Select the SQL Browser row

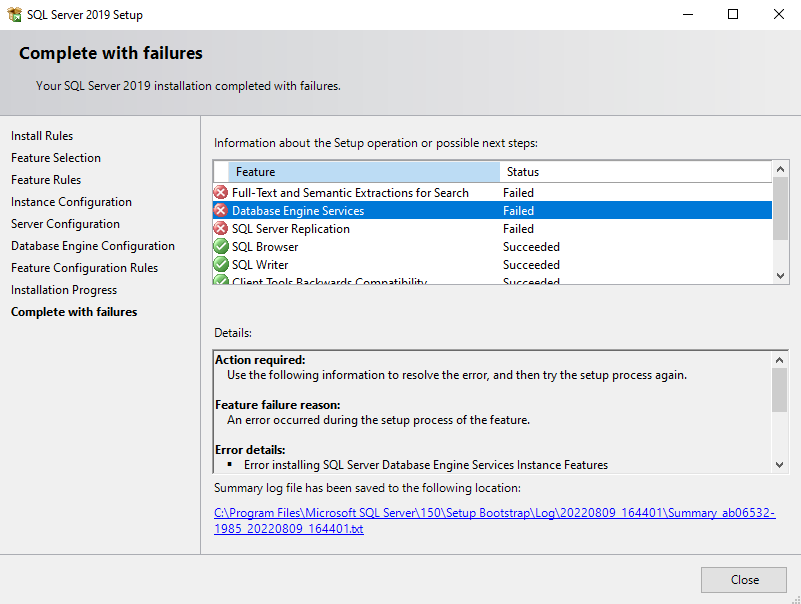tap(492, 246)
